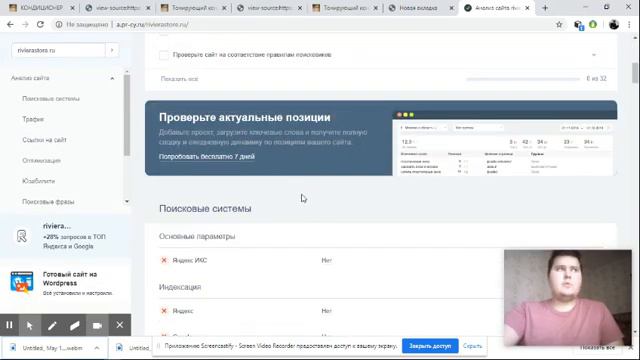Tick checkbox for Проверьте сайт на соответствие правилам
Screen dimensions: 640x360
(x=164, y=55)
